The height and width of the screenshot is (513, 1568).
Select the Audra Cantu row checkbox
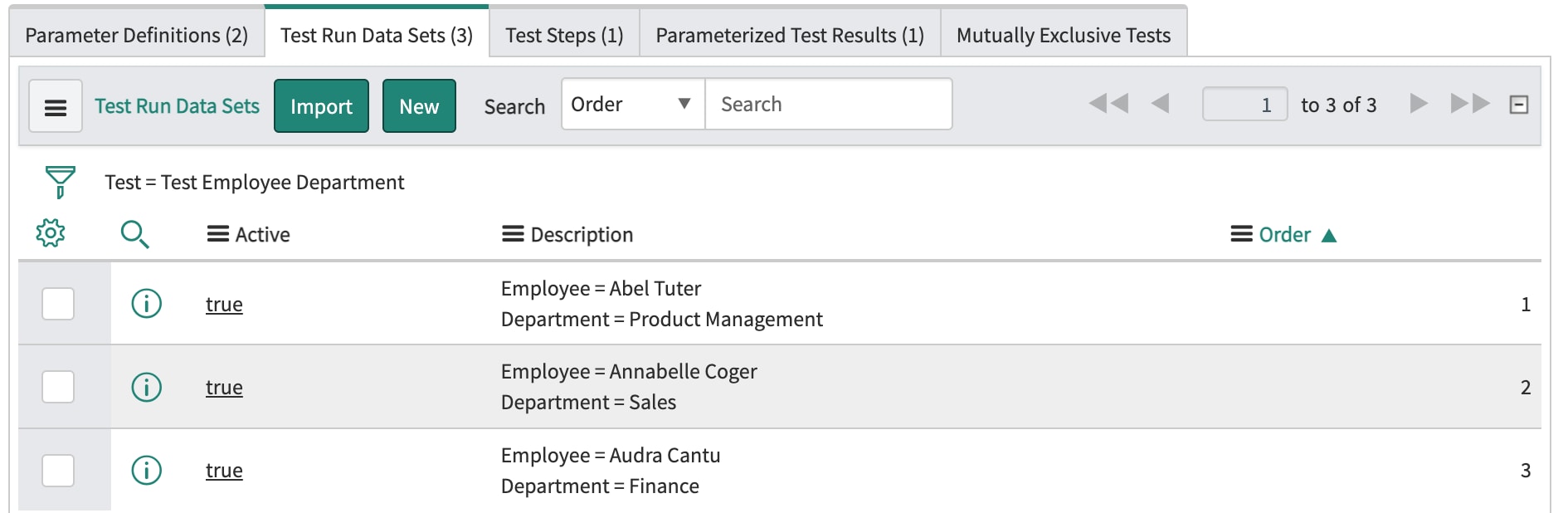pos(58,471)
